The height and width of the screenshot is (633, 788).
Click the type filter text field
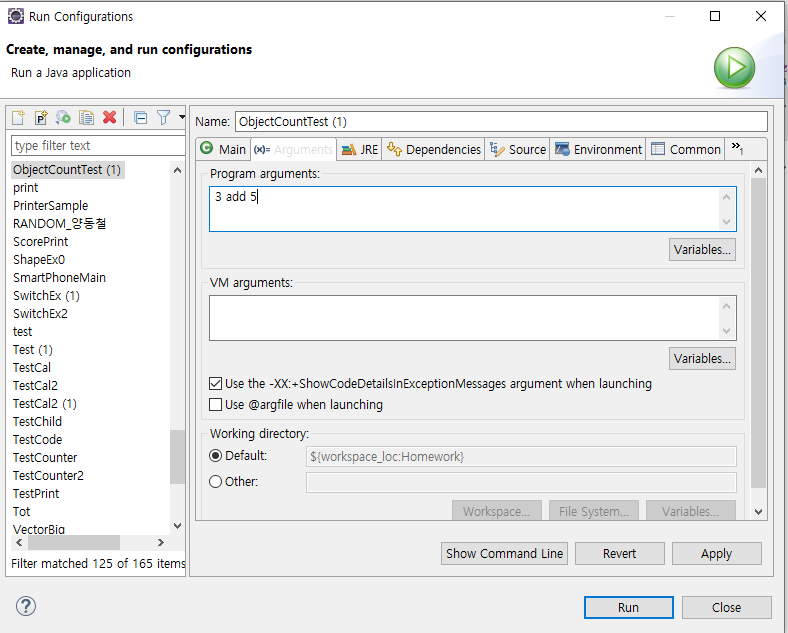pyautogui.click(x=98, y=146)
